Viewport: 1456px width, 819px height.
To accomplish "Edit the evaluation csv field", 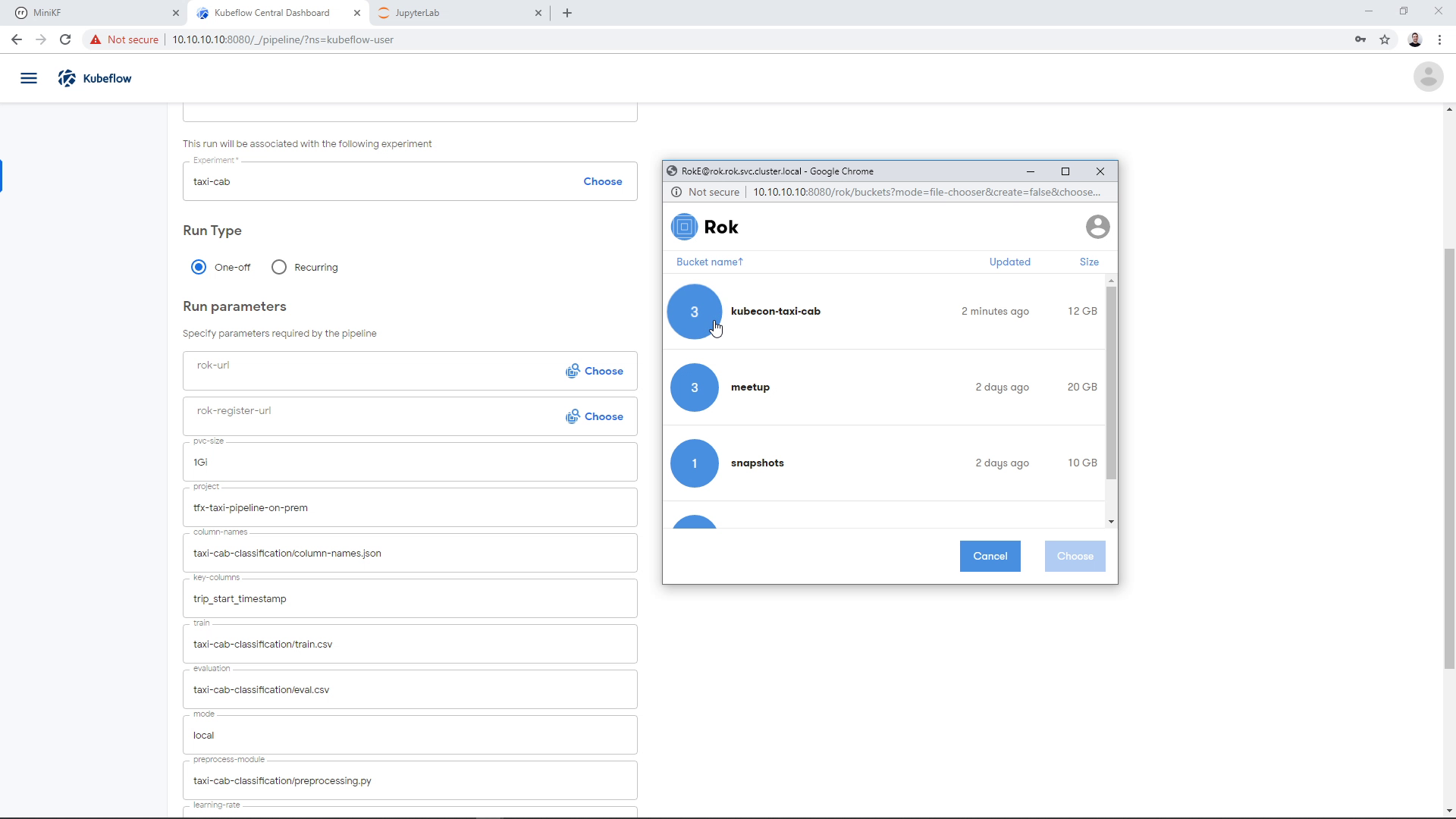I will point(409,689).
